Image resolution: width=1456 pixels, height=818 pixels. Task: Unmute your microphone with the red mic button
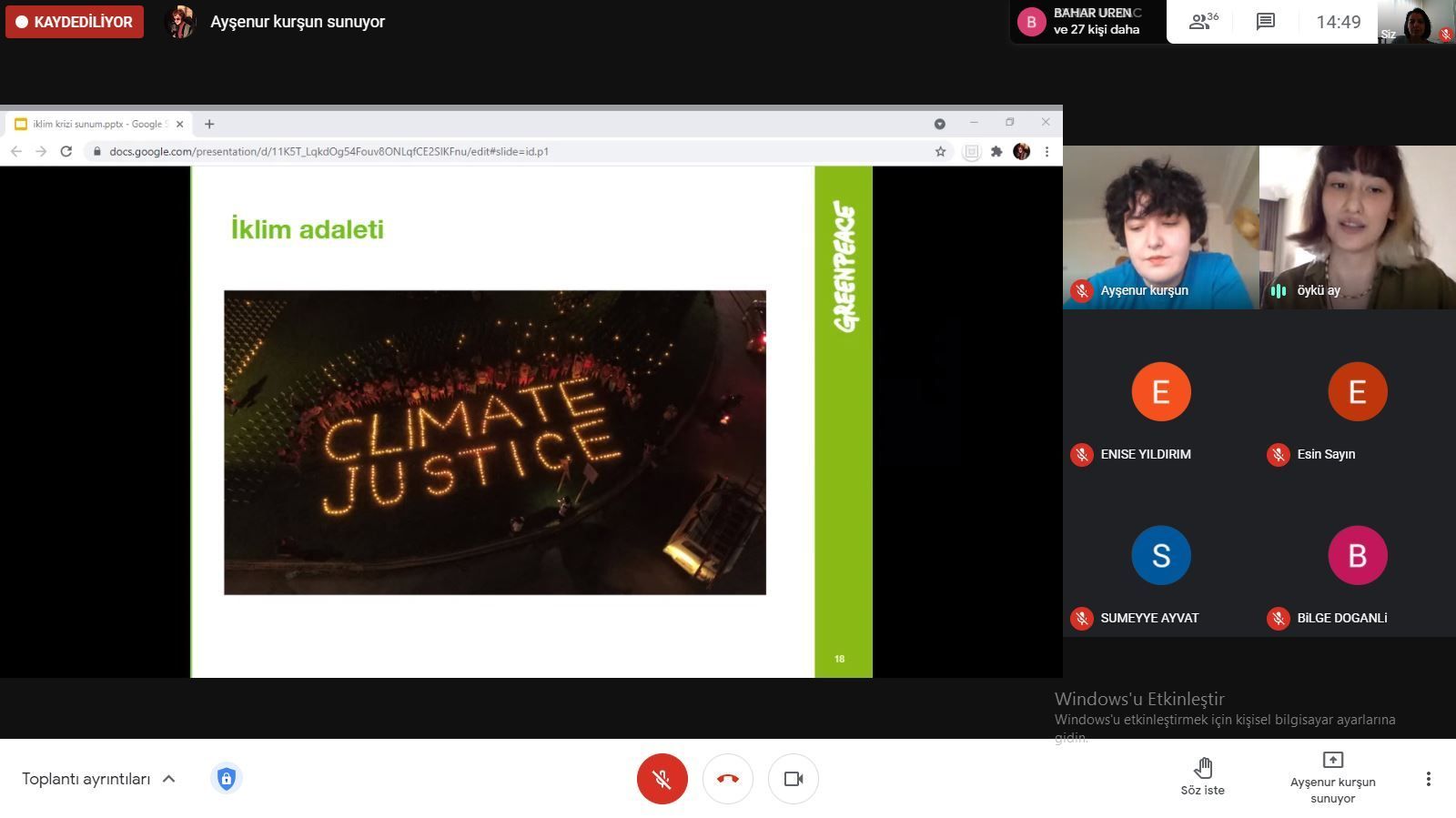[x=662, y=779]
